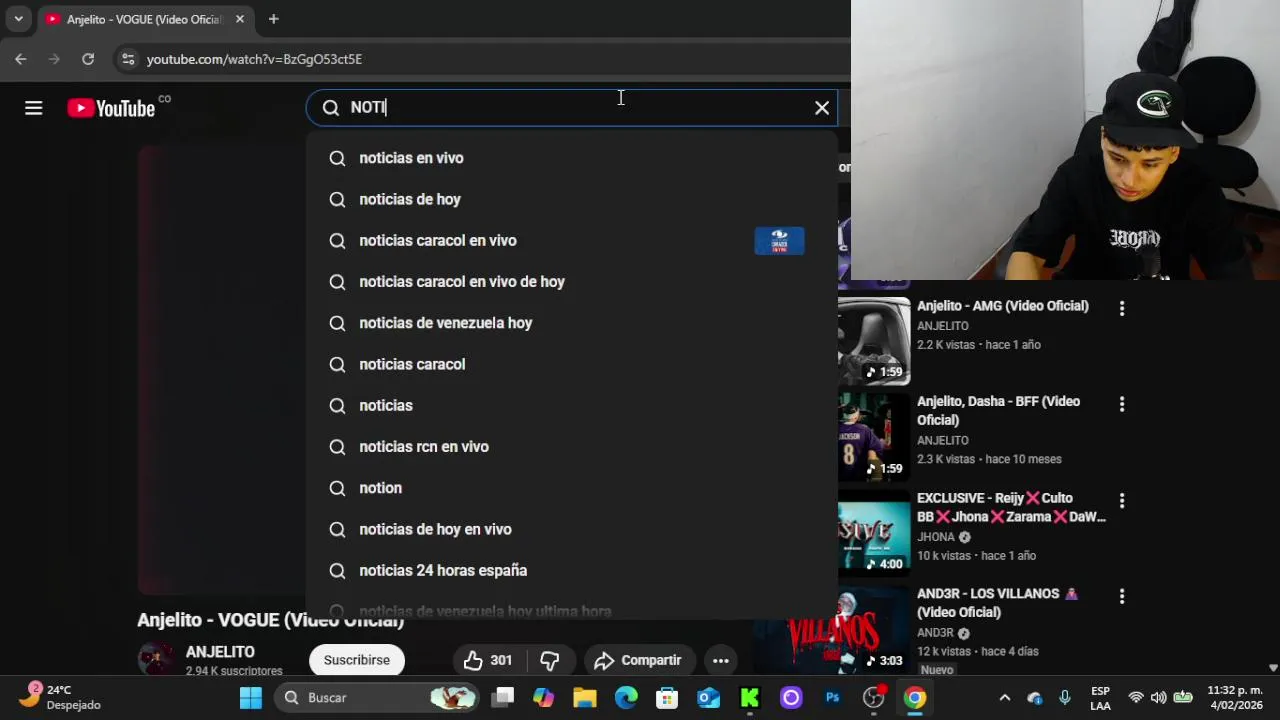Image resolution: width=1280 pixels, height=720 pixels.
Task: Pick the 'noticias caracol' suggestion
Action: [x=571, y=364]
